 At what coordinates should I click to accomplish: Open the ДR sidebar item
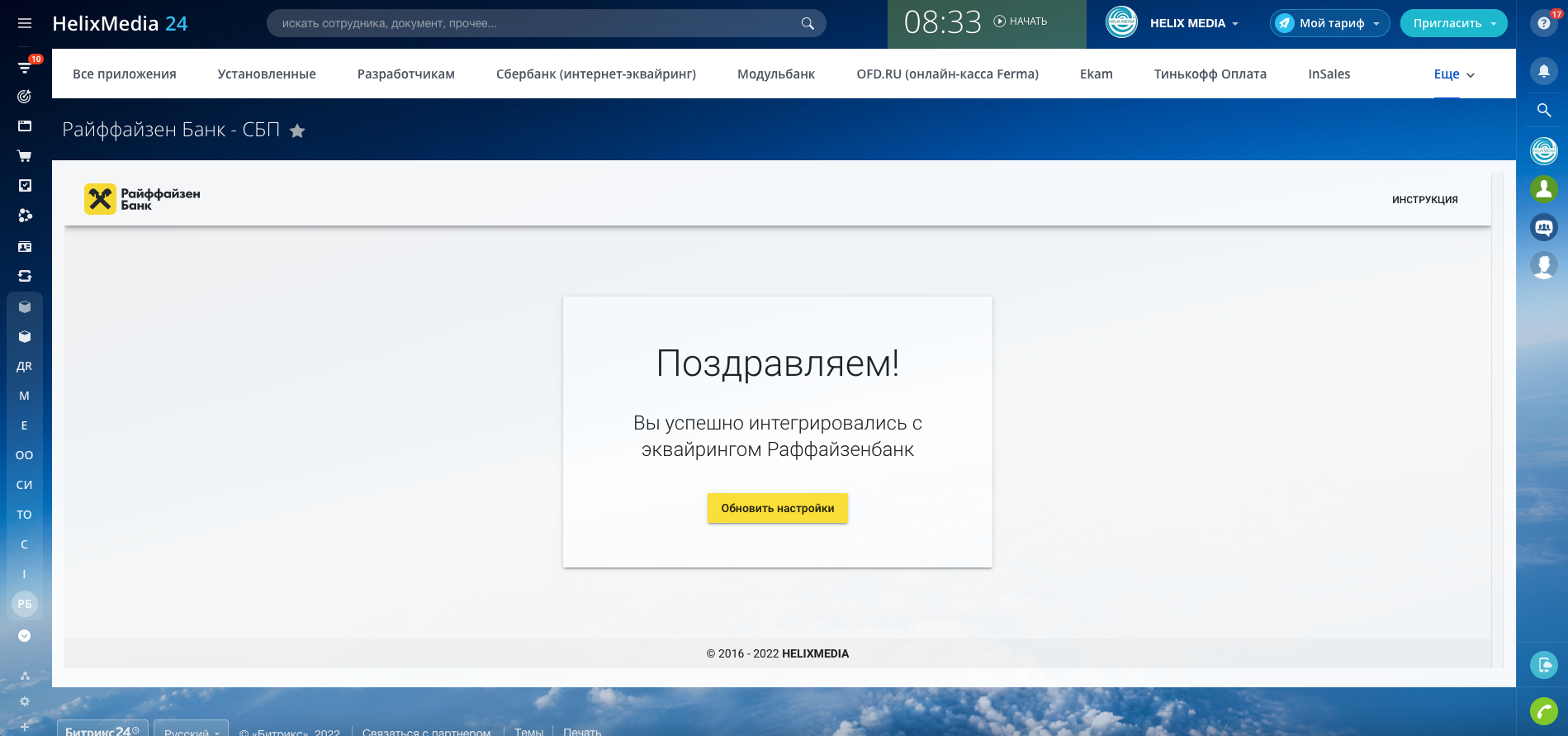coord(25,366)
